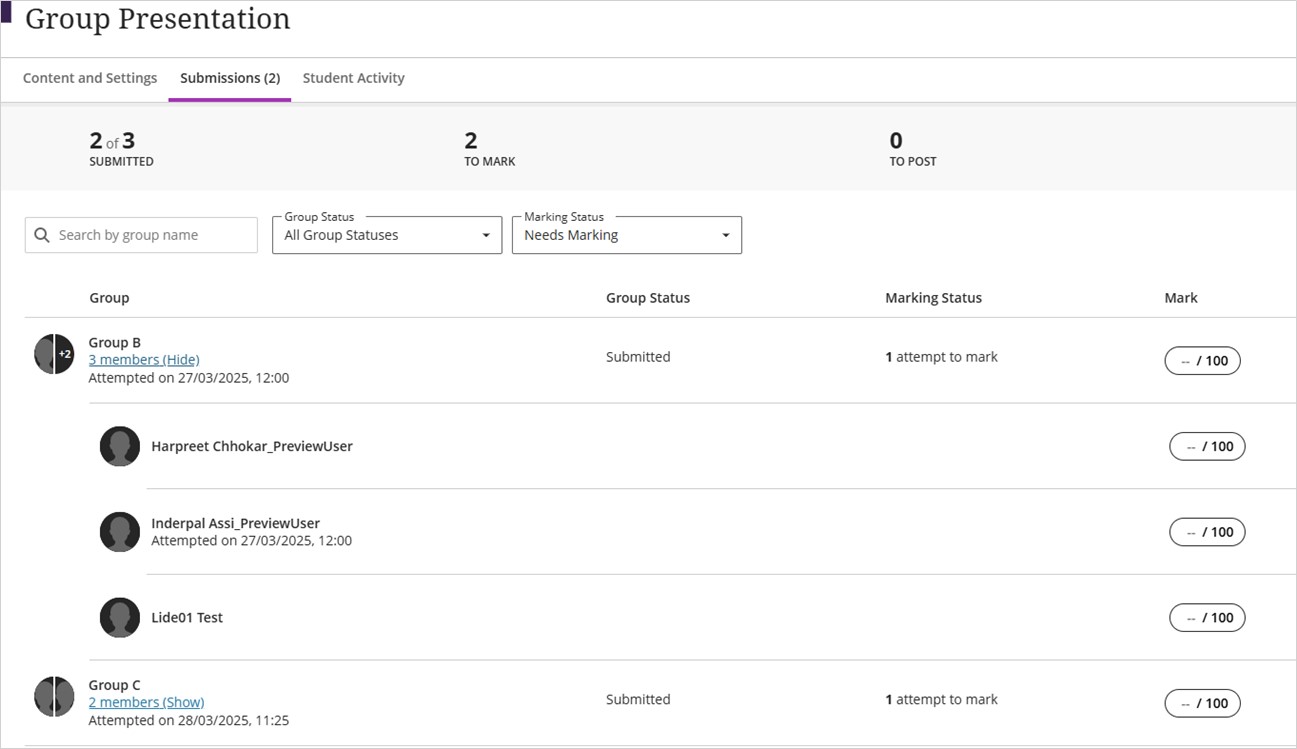Open the Group Status dropdown
The height and width of the screenshot is (749, 1297).
[x=387, y=235]
